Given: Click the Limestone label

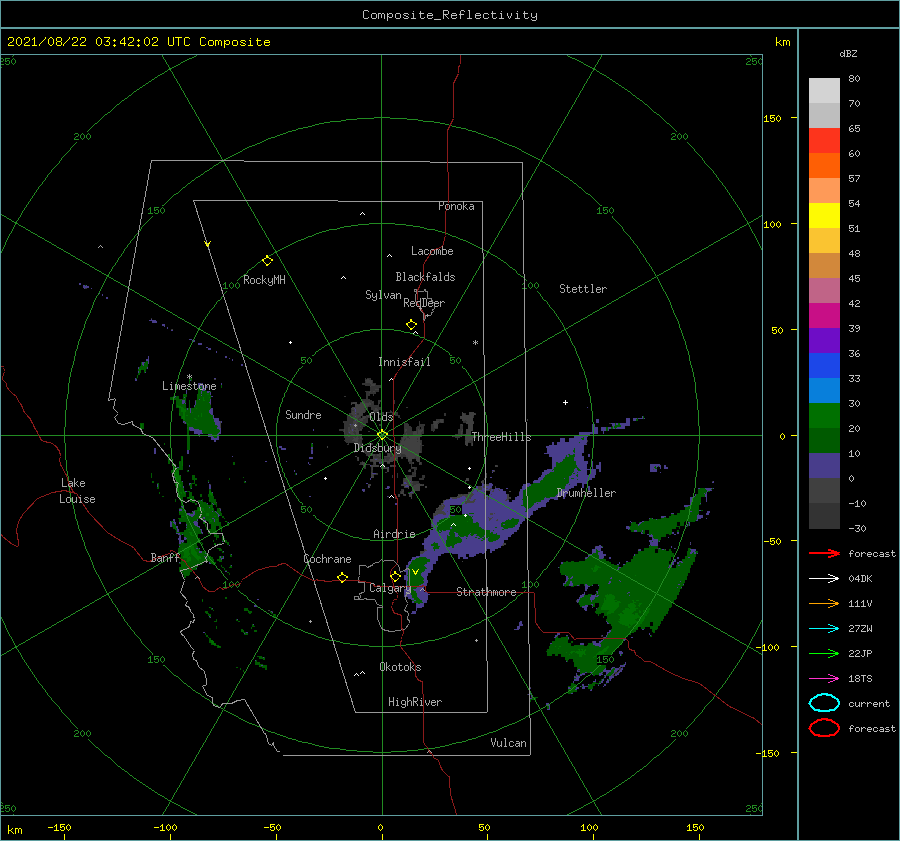Looking at the screenshot, I should (189, 386).
